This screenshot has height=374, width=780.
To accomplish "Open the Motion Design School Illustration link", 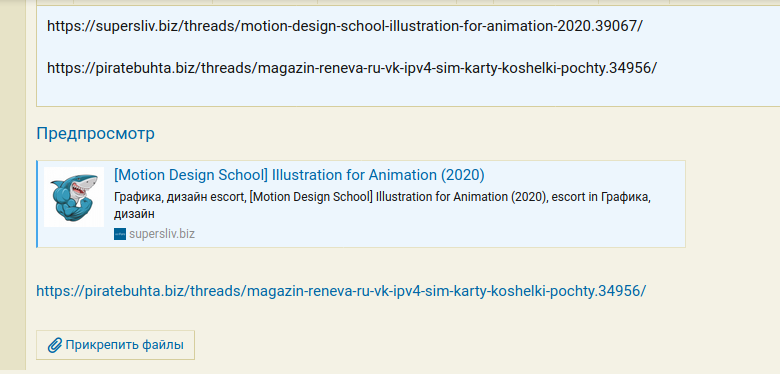I will [299, 175].
